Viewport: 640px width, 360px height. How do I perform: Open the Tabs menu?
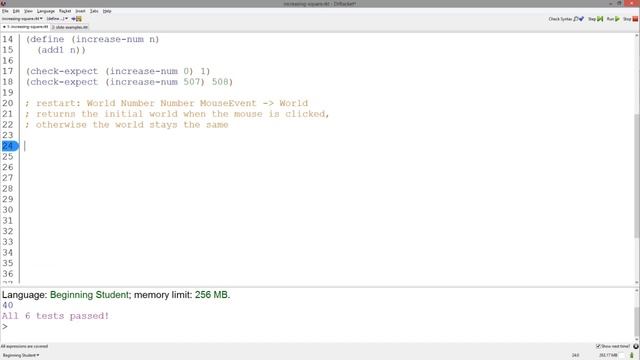(x=94, y=11)
